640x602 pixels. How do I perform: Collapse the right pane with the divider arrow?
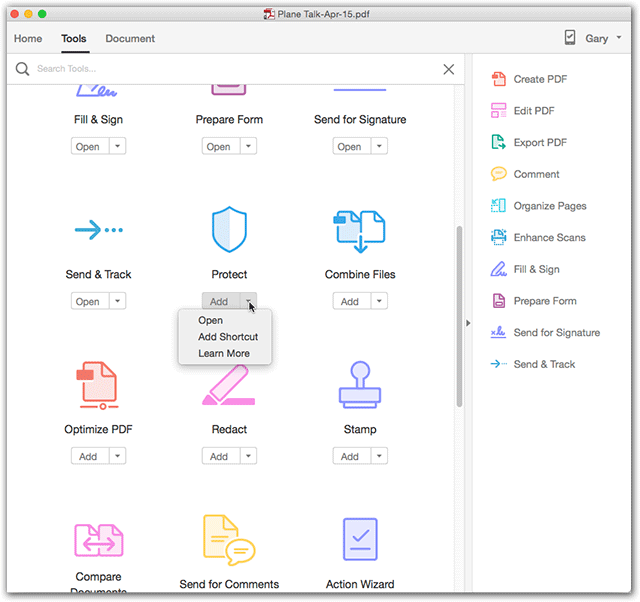[467, 323]
